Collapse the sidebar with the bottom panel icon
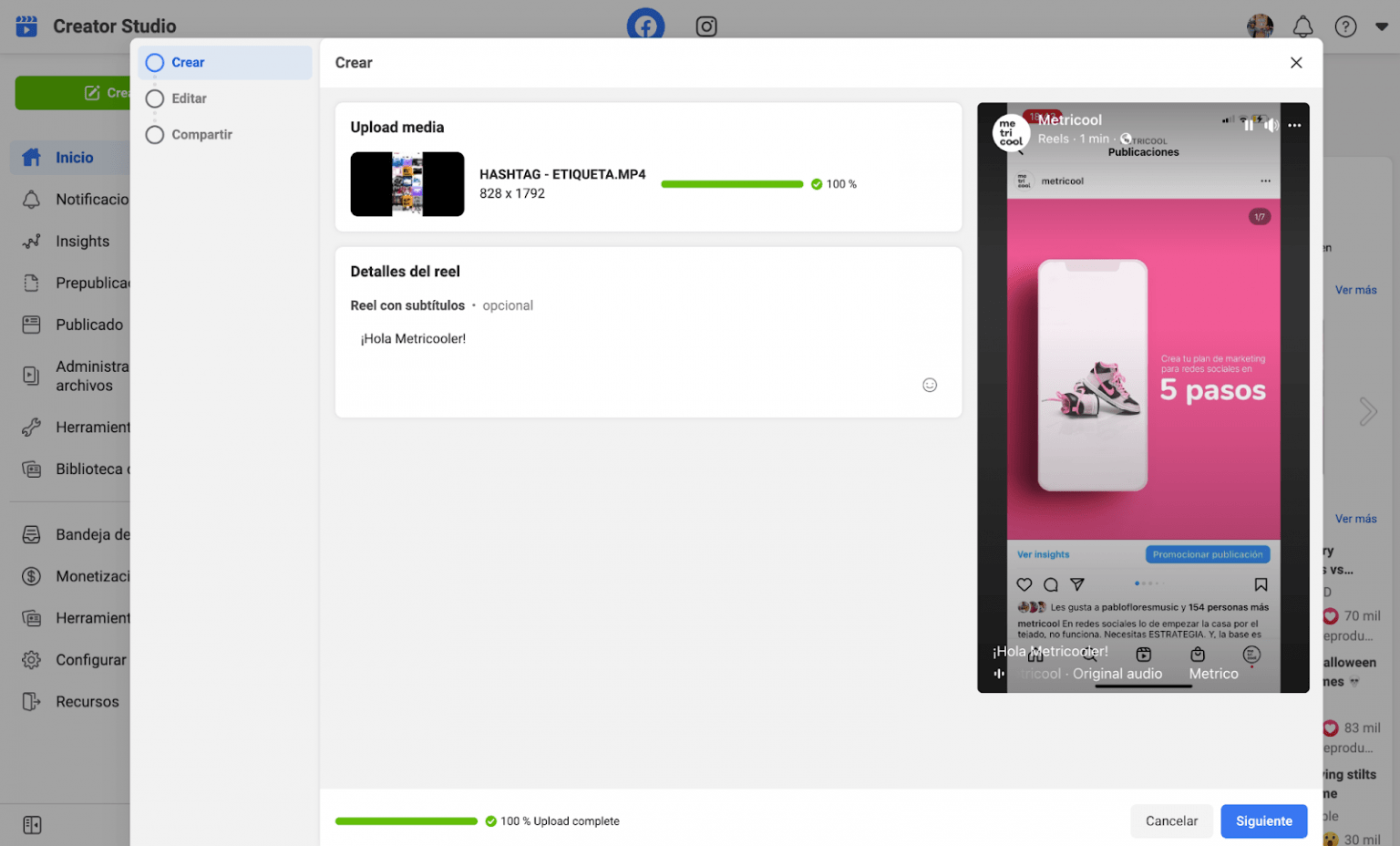Image resolution: width=1400 pixels, height=846 pixels. [x=32, y=825]
